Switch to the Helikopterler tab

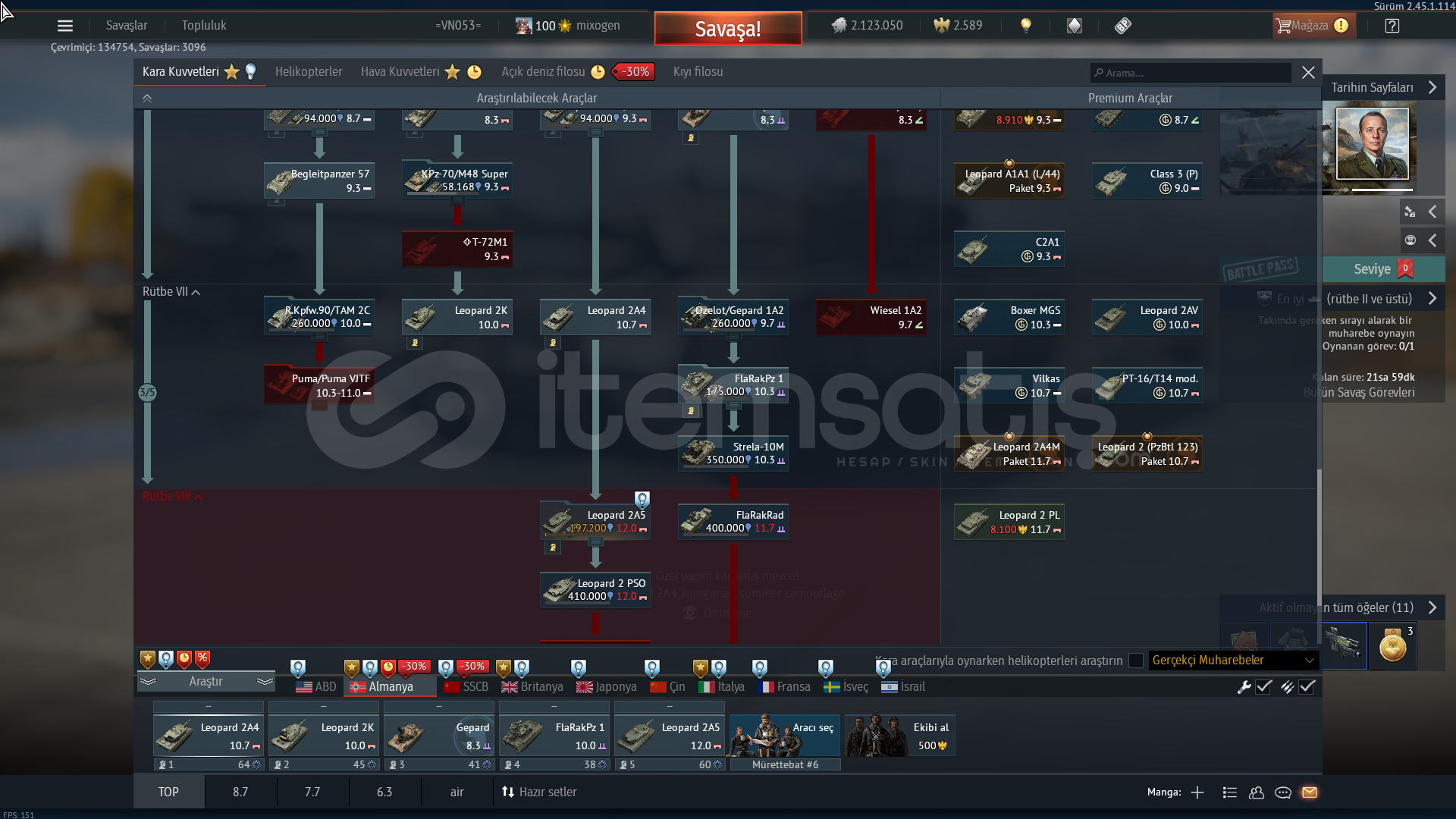tap(309, 71)
